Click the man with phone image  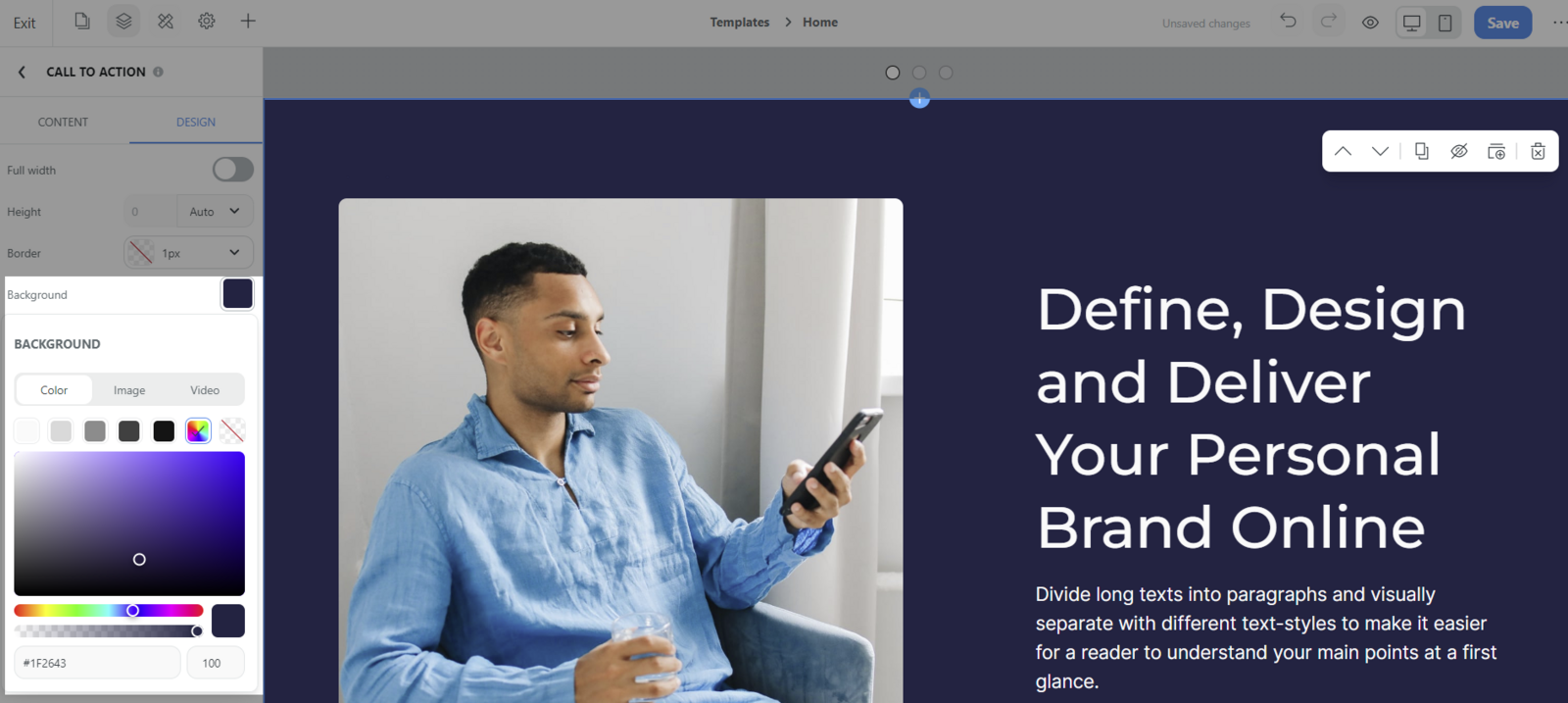click(620, 450)
